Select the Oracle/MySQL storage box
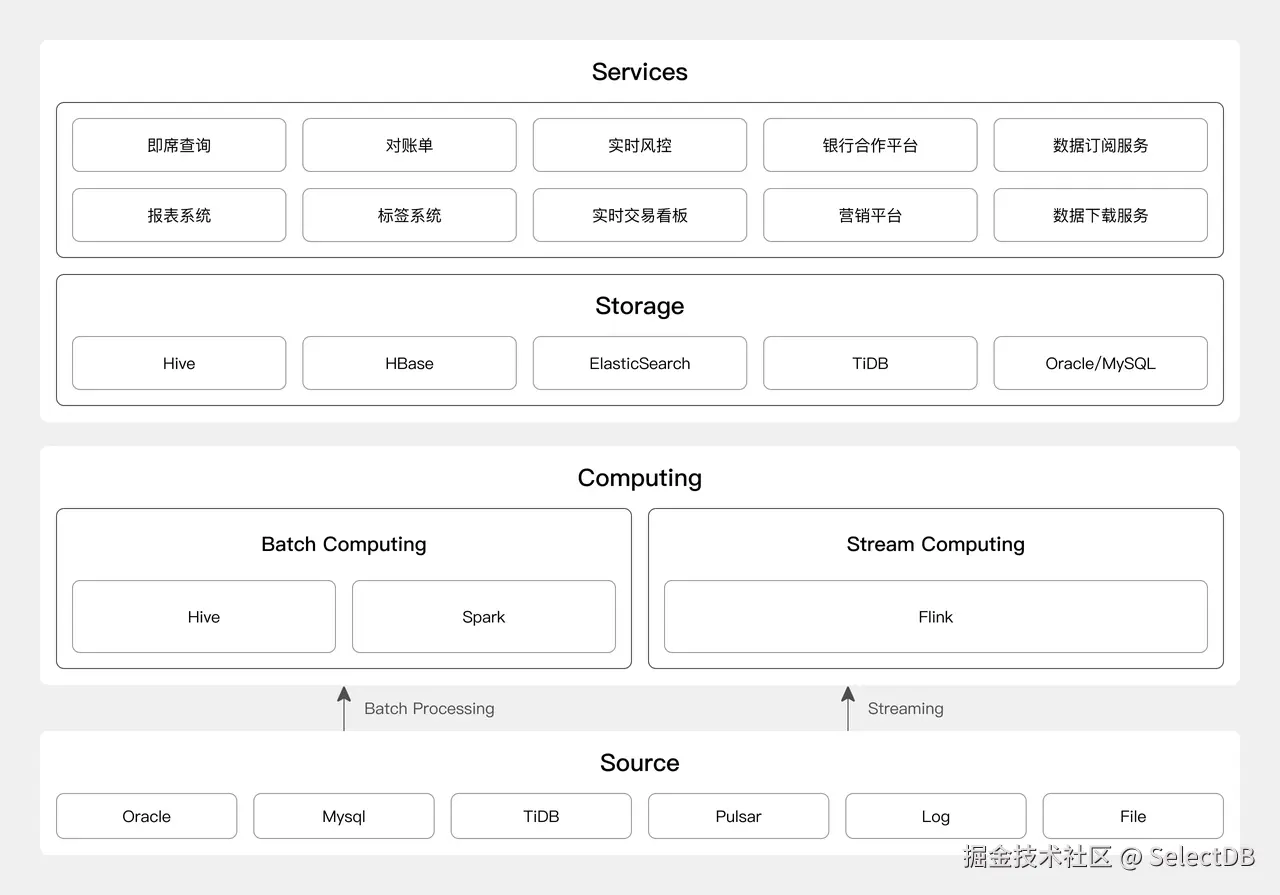 [1100, 363]
